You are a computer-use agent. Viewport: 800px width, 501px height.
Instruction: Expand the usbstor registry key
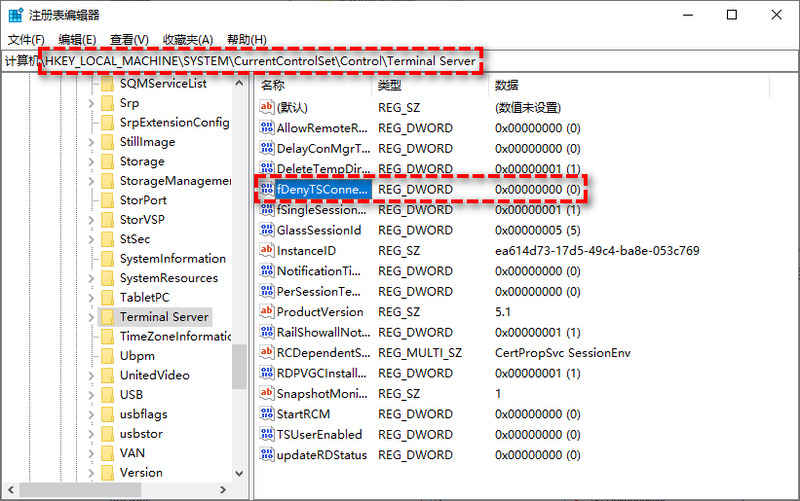point(91,434)
